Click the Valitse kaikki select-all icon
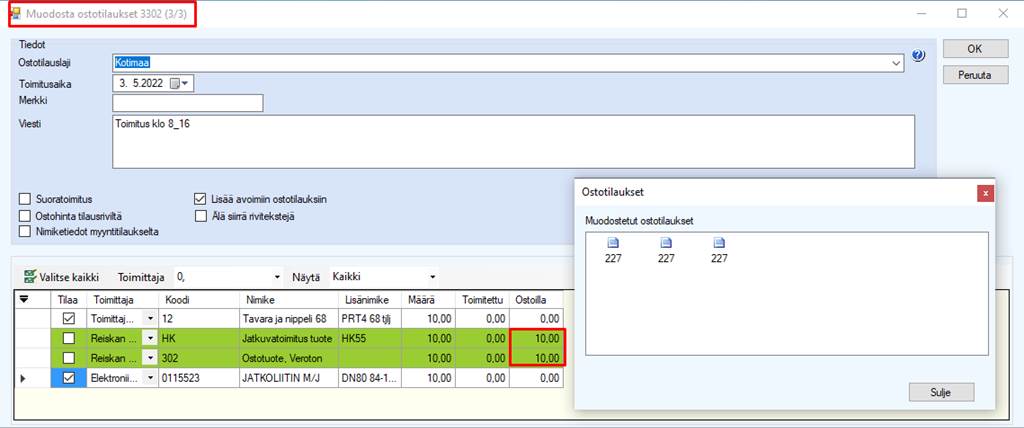 [x=30, y=276]
